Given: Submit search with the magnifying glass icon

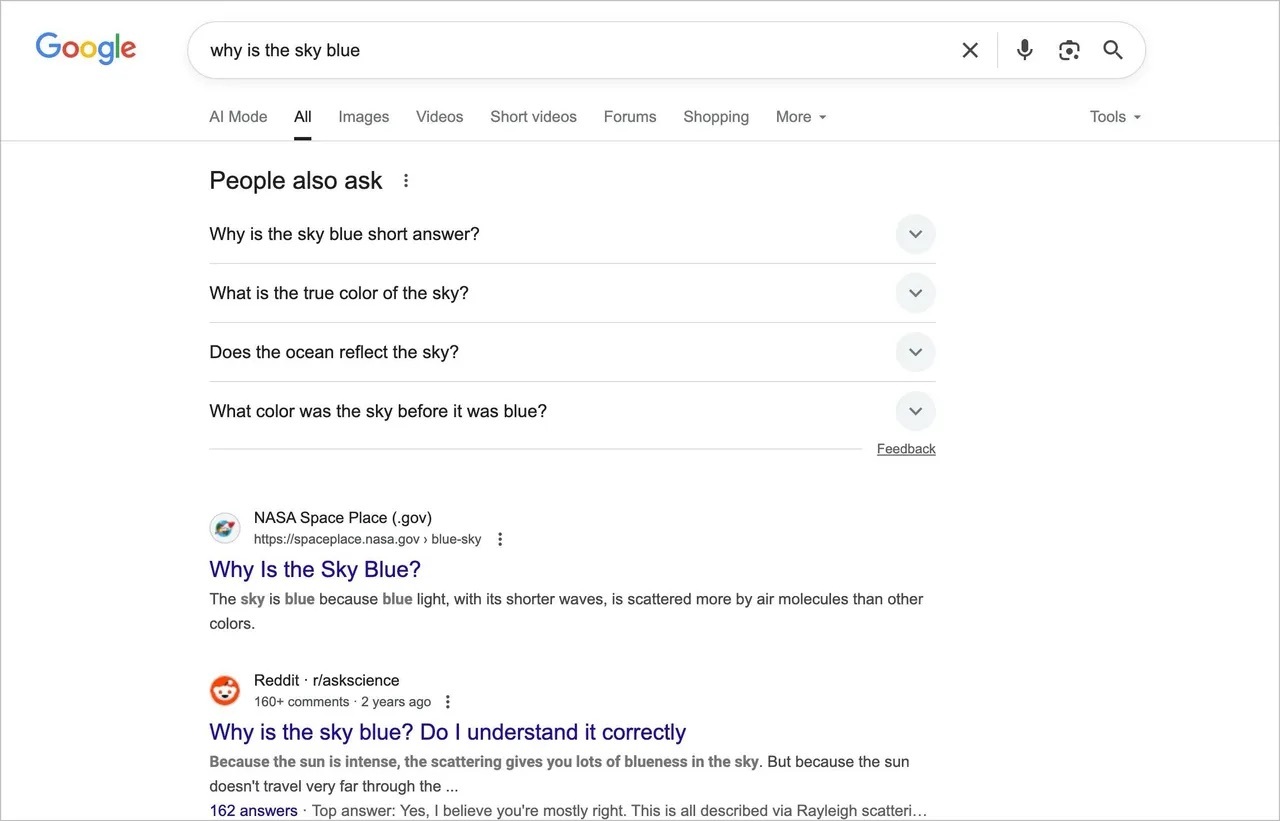Looking at the screenshot, I should (x=1113, y=50).
